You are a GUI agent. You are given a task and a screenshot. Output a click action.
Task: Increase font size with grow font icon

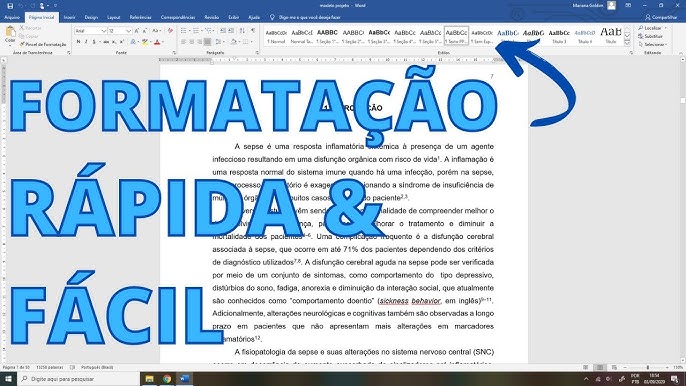tap(136, 31)
